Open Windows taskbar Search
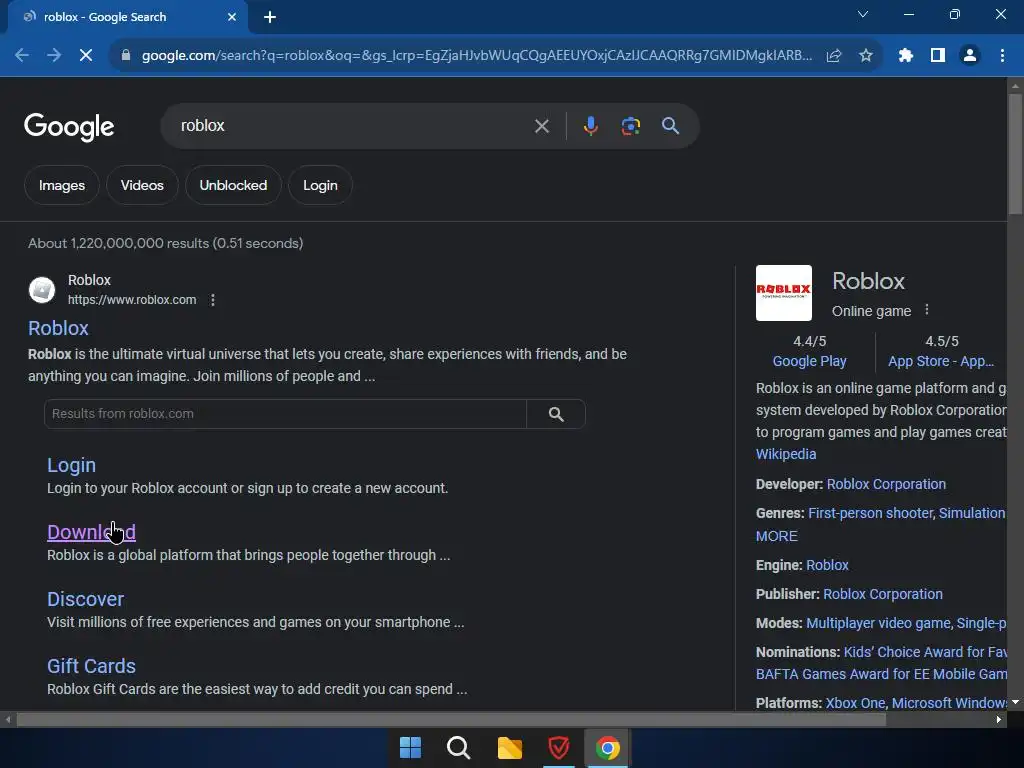 (x=458, y=748)
